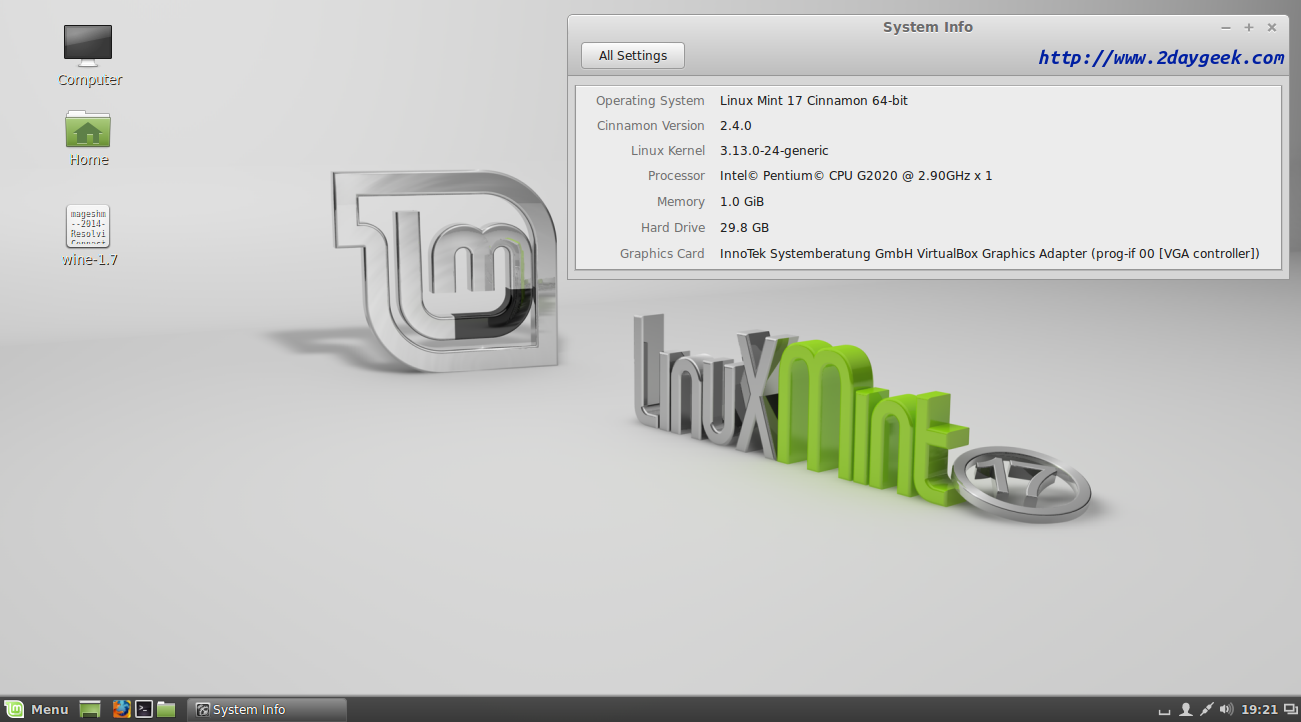Viewport: 1301px width, 722px height.
Task: Click the Show Desktop panel icon
Action: click(90, 709)
